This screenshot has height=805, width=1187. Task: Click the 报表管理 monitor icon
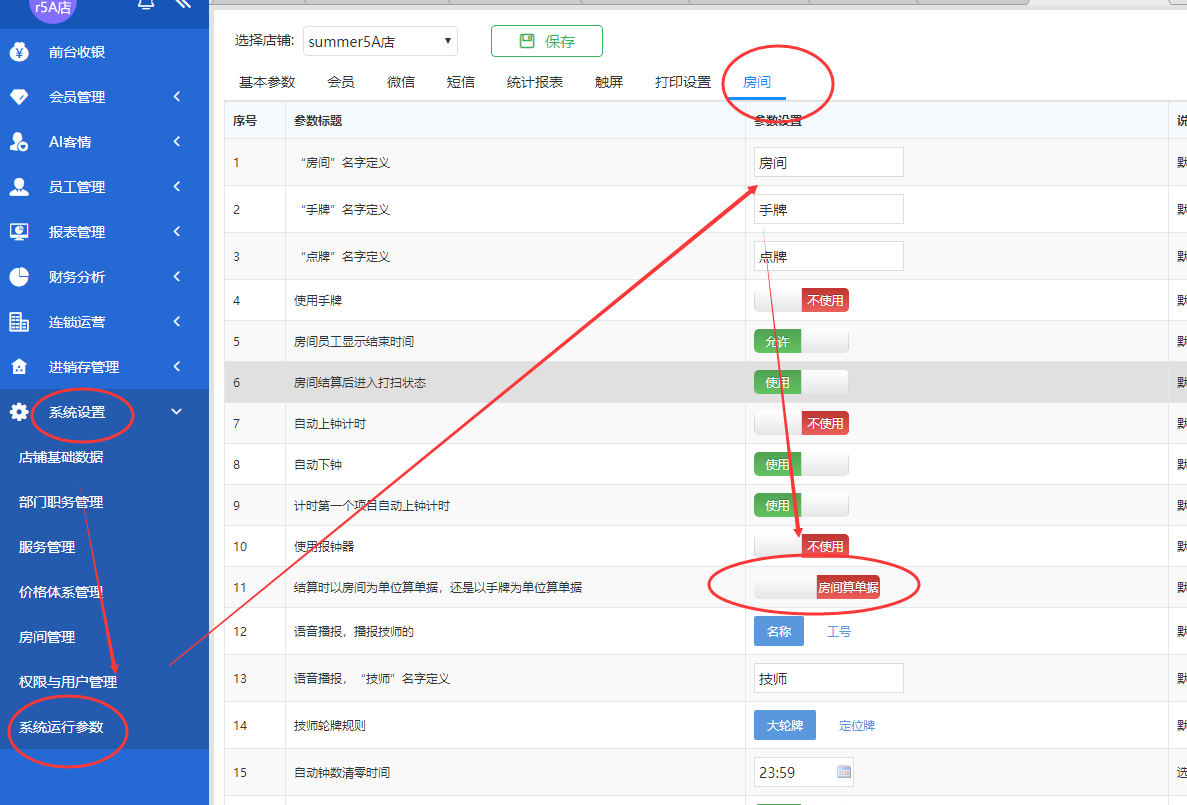tap(19, 232)
